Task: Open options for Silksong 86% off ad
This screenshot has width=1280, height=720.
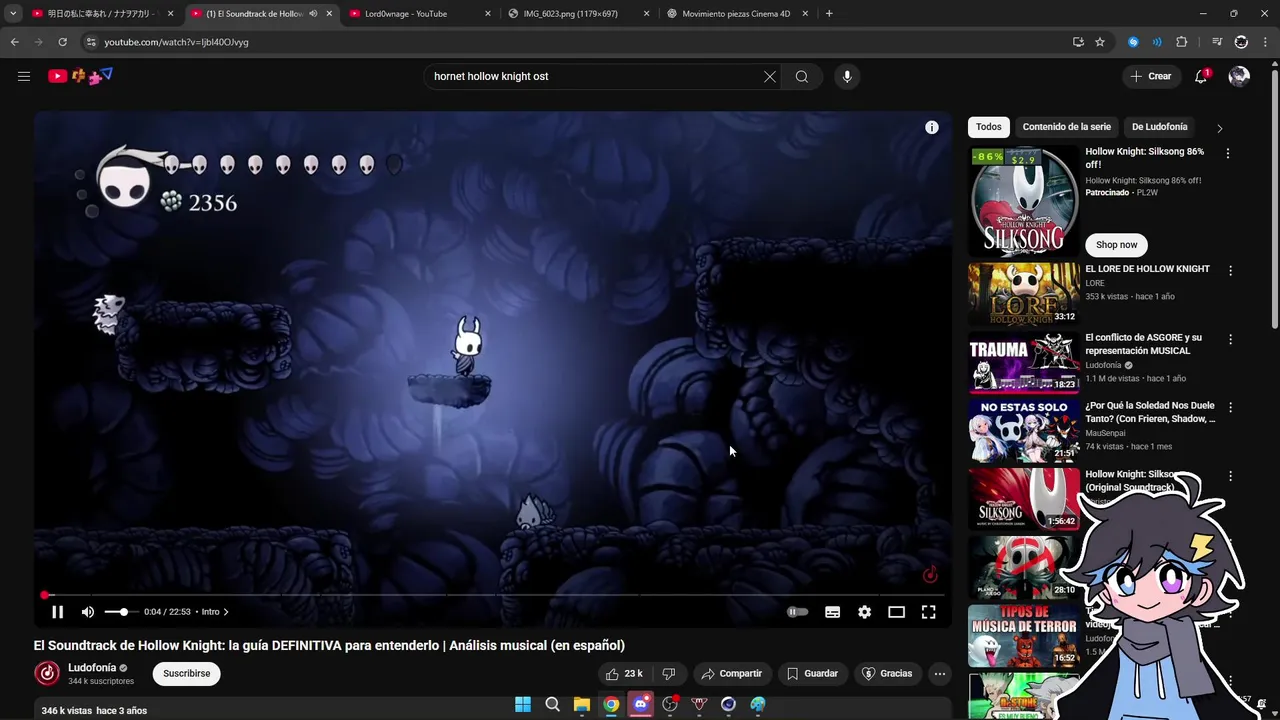Action: pos(1228,154)
